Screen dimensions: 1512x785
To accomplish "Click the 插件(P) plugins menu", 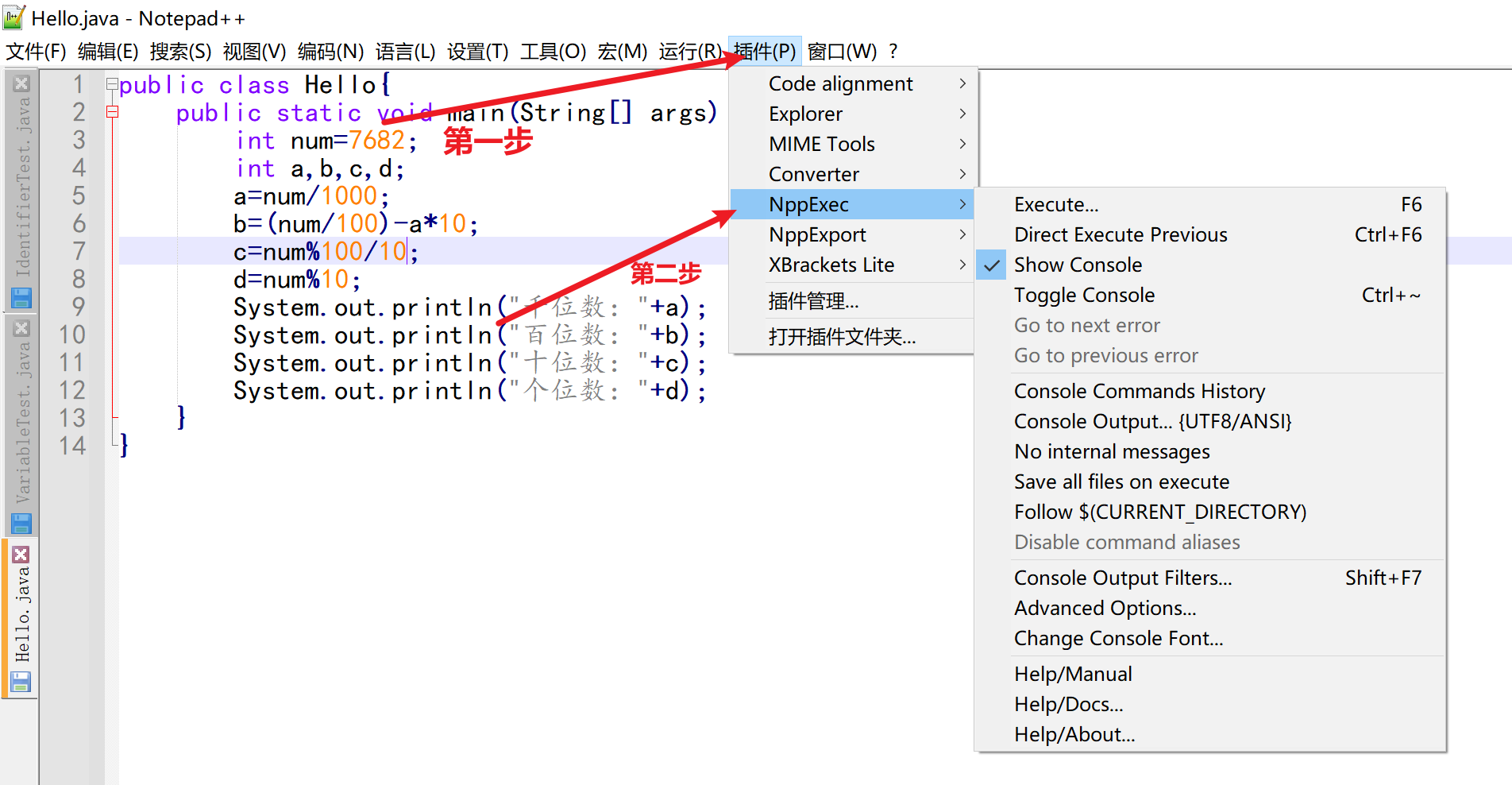I will [765, 52].
